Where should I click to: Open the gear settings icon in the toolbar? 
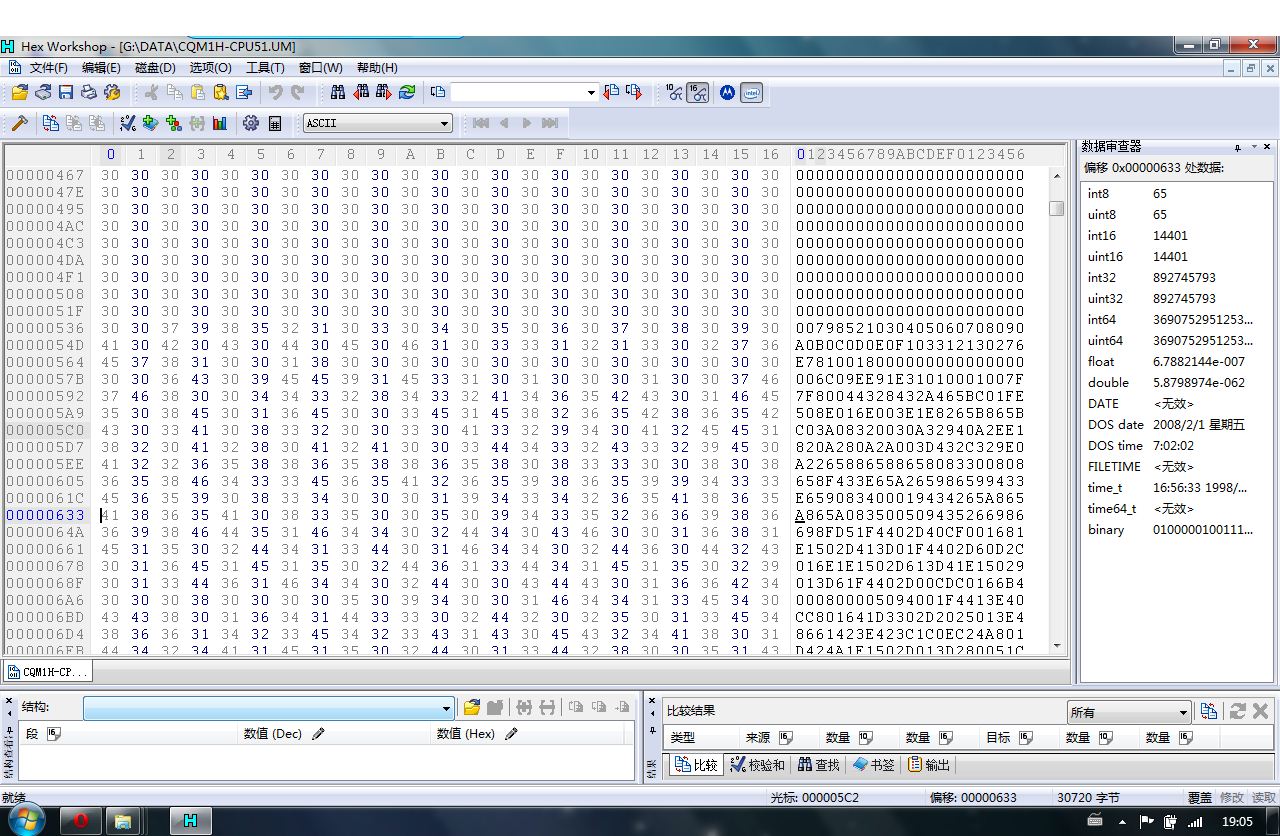(250, 123)
